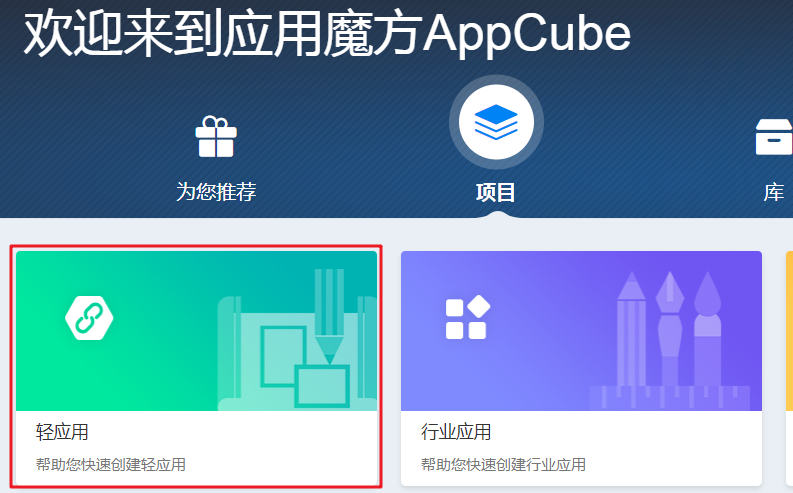Viewport: 793px width, 493px height.
Task: Click the hexagon chain-link icon in 轻应用 card
Action: 89,318
